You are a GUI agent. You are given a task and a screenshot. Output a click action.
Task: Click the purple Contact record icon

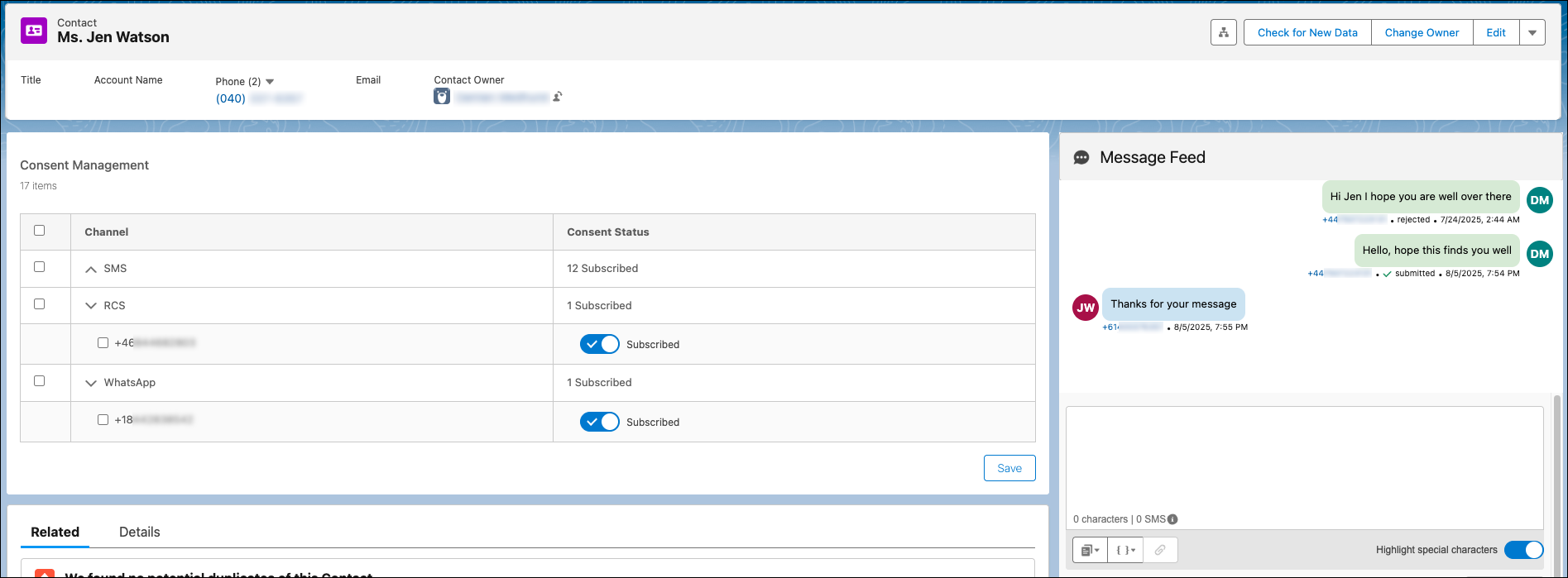click(34, 31)
